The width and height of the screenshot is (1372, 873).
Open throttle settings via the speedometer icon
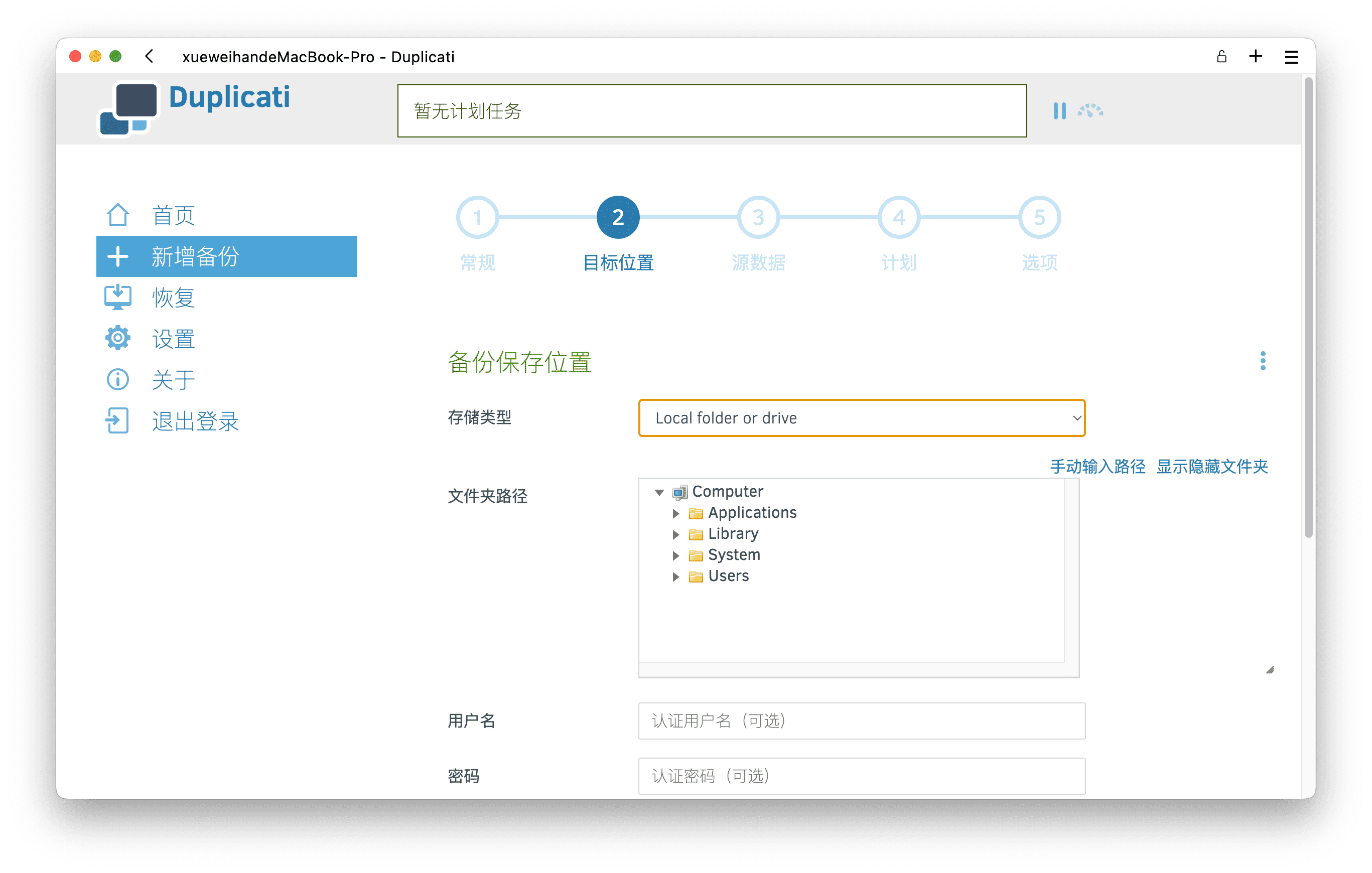[1089, 111]
